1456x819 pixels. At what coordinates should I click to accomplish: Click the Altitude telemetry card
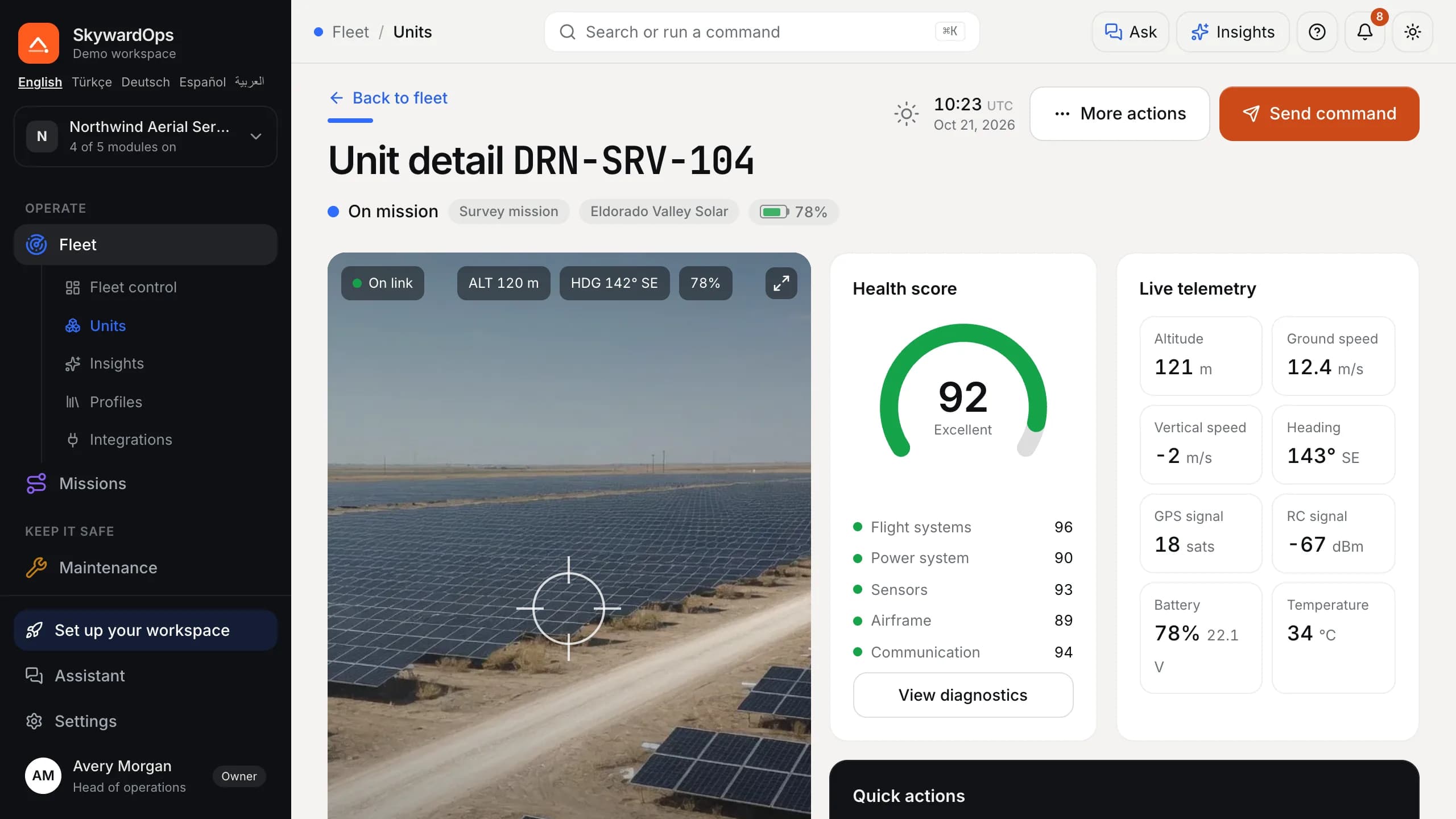click(1201, 356)
